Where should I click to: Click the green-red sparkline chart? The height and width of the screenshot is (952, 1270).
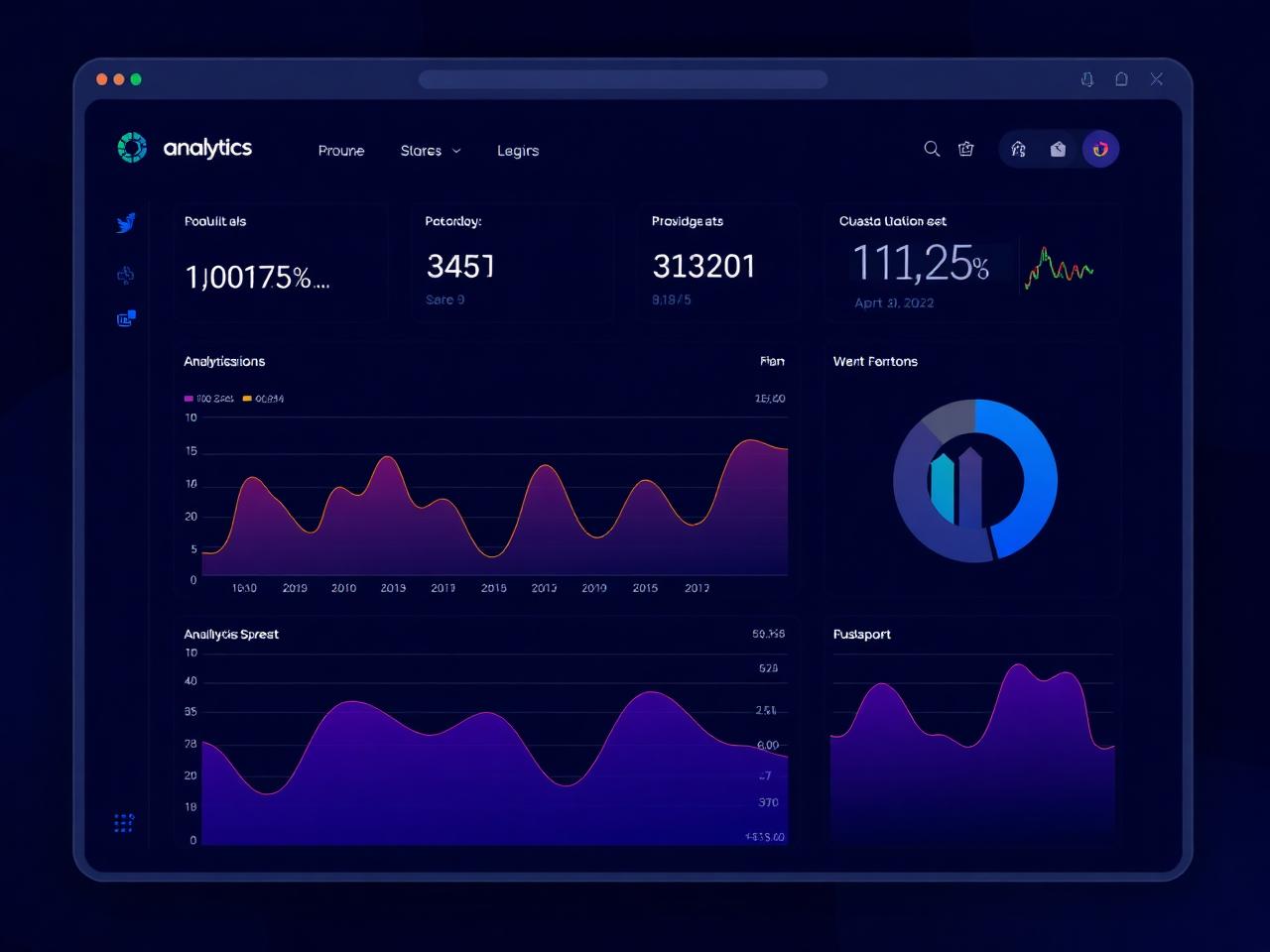pos(1059,267)
